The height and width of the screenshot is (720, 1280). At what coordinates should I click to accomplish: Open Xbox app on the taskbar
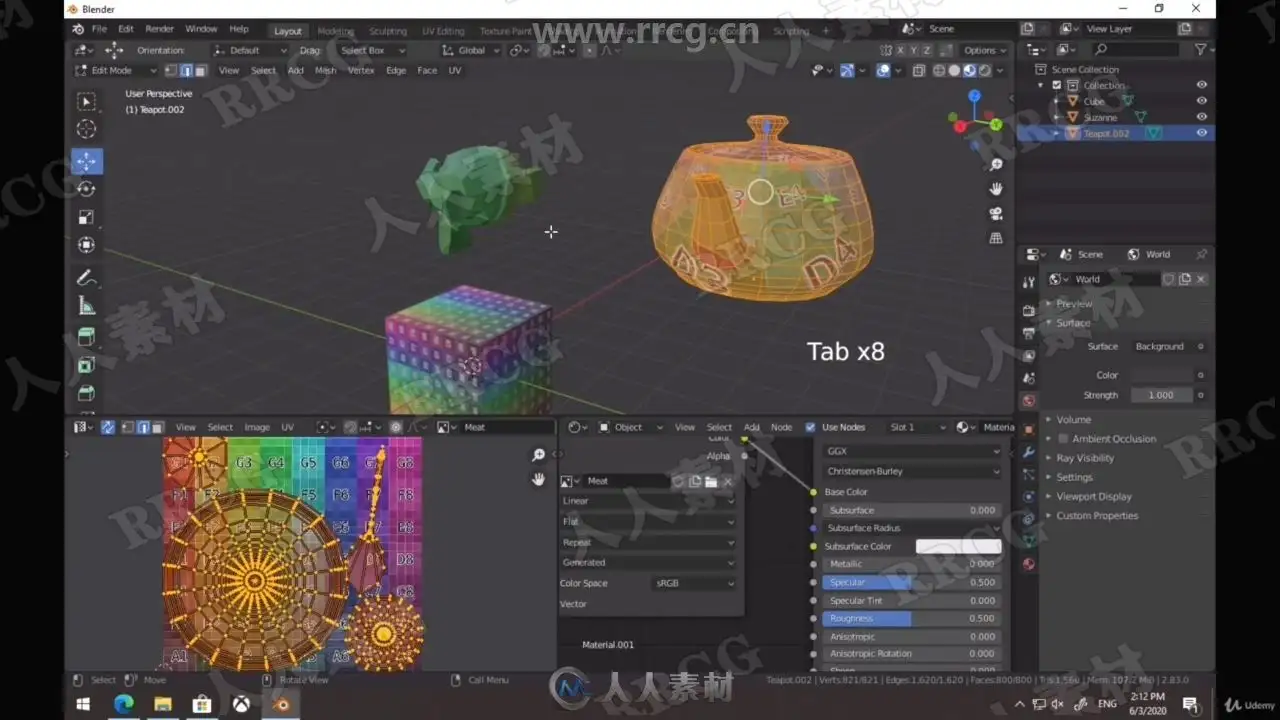(241, 704)
